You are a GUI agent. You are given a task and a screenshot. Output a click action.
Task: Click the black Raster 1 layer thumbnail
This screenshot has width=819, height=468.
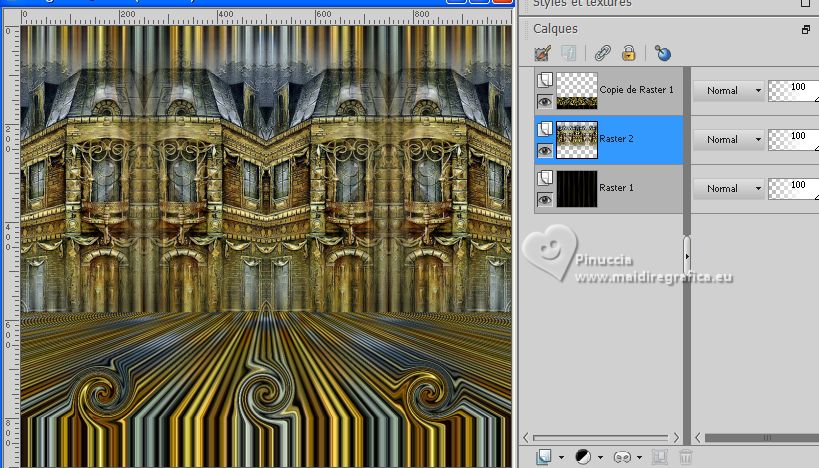tap(577, 189)
